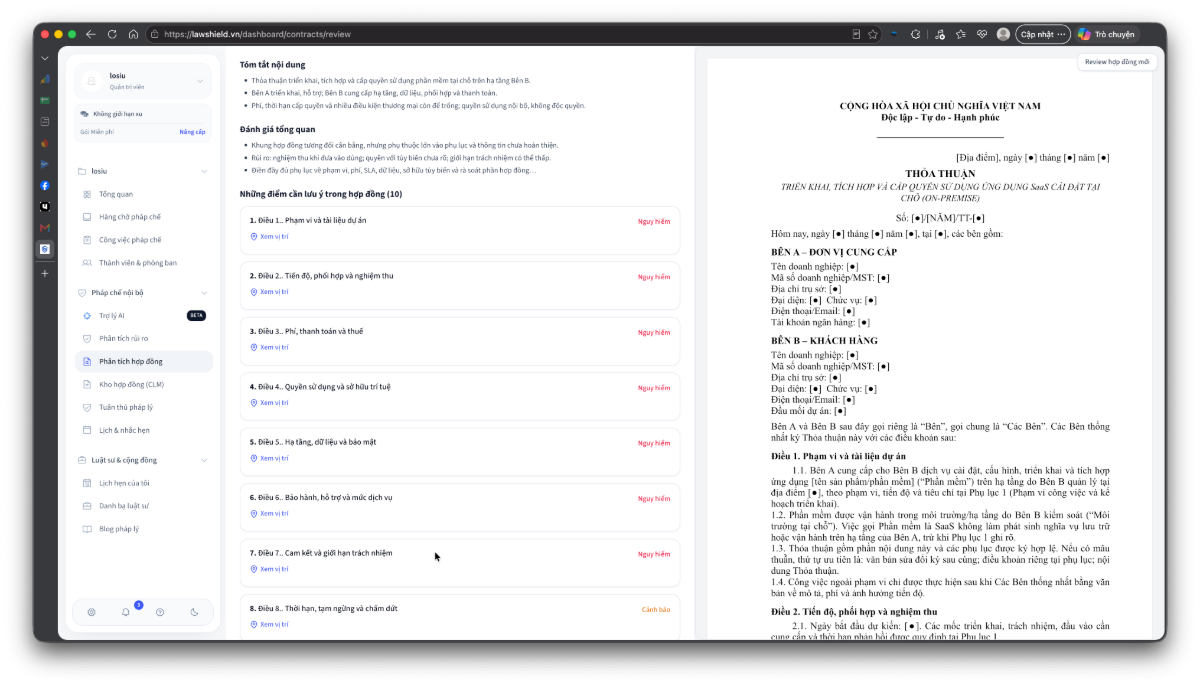This screenshot has height=686, width=1200.
Task: Open Hàng chờ pháp chế in the sidebar
Action: coord(143,217)
